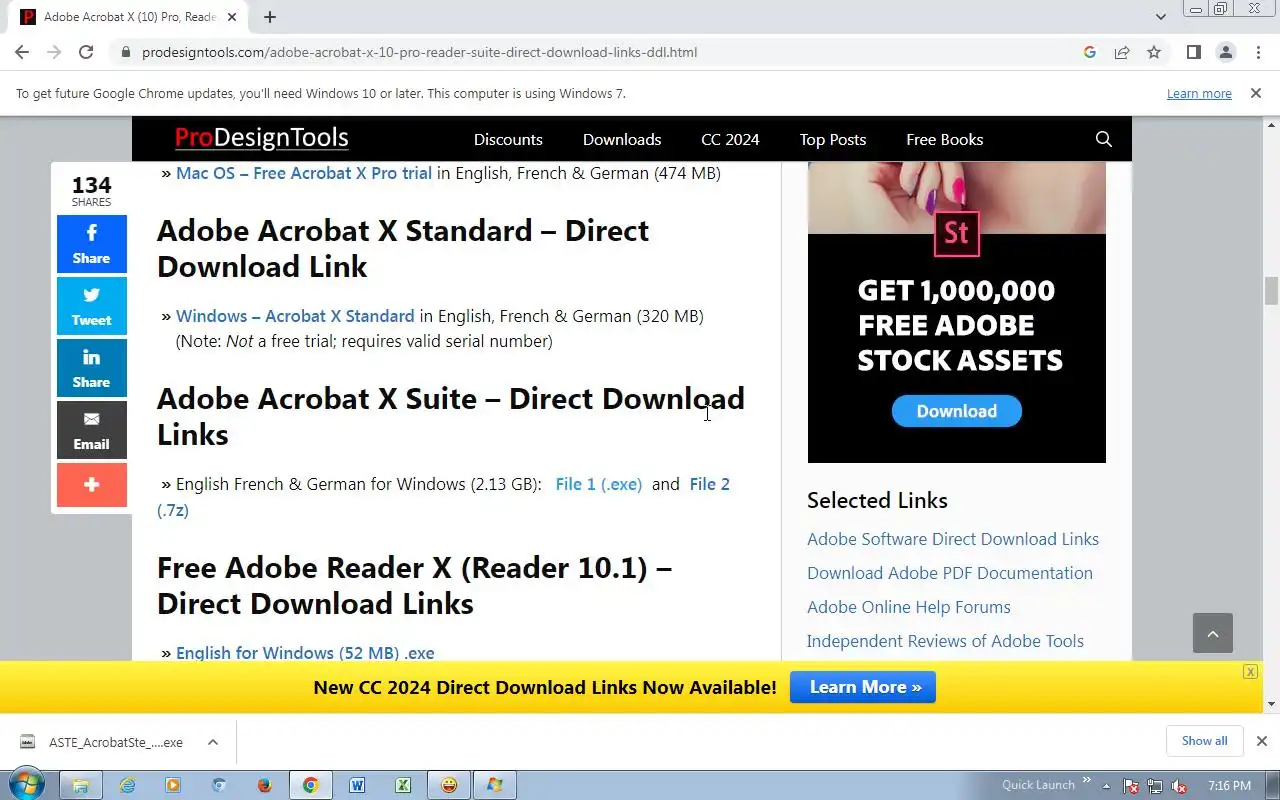Open Firefox from the taskbar
This screenshot has height=800, width=1280.
265,785
